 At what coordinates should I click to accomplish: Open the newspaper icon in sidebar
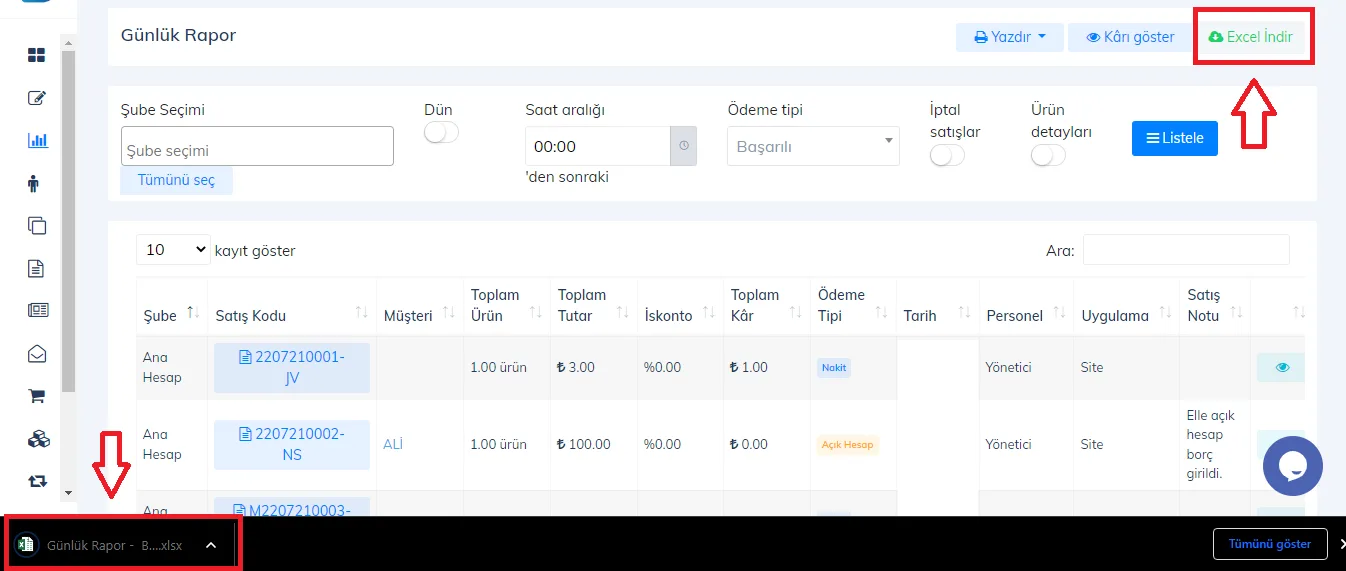(38, 310)
